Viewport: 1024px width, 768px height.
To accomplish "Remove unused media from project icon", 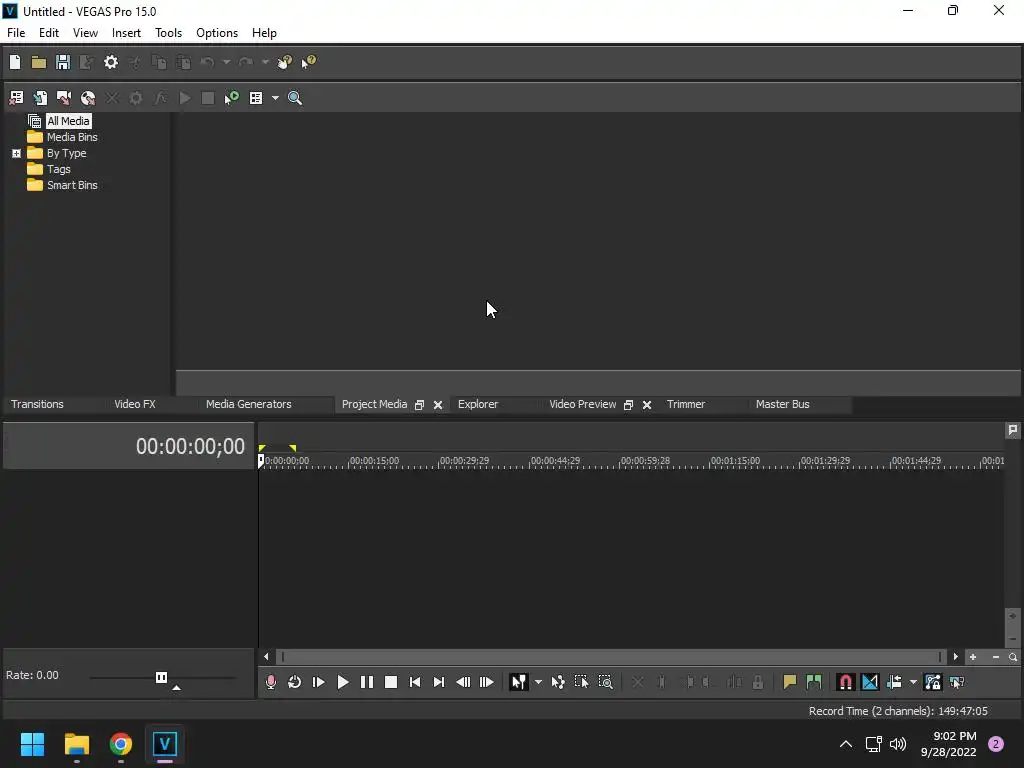I will (16, 98).
